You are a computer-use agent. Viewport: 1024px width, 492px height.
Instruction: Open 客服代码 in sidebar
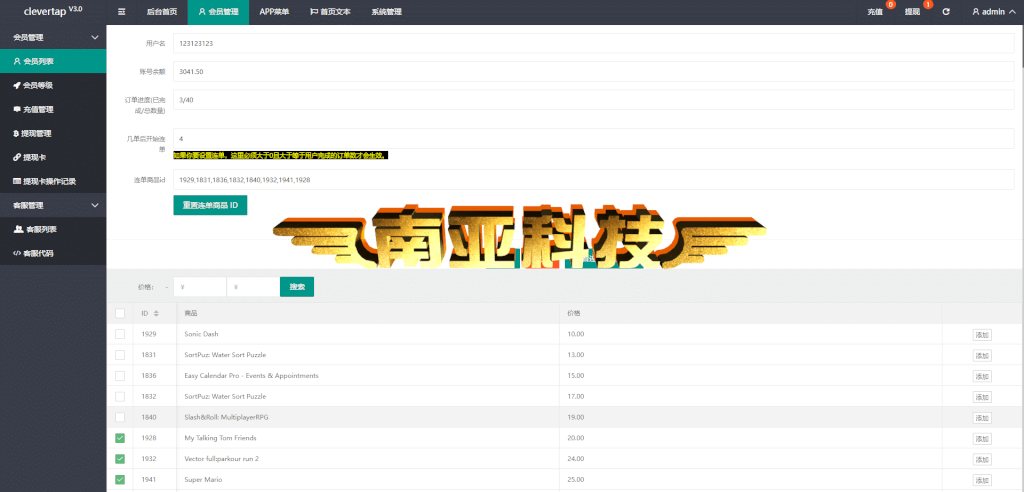click(53, 253)
